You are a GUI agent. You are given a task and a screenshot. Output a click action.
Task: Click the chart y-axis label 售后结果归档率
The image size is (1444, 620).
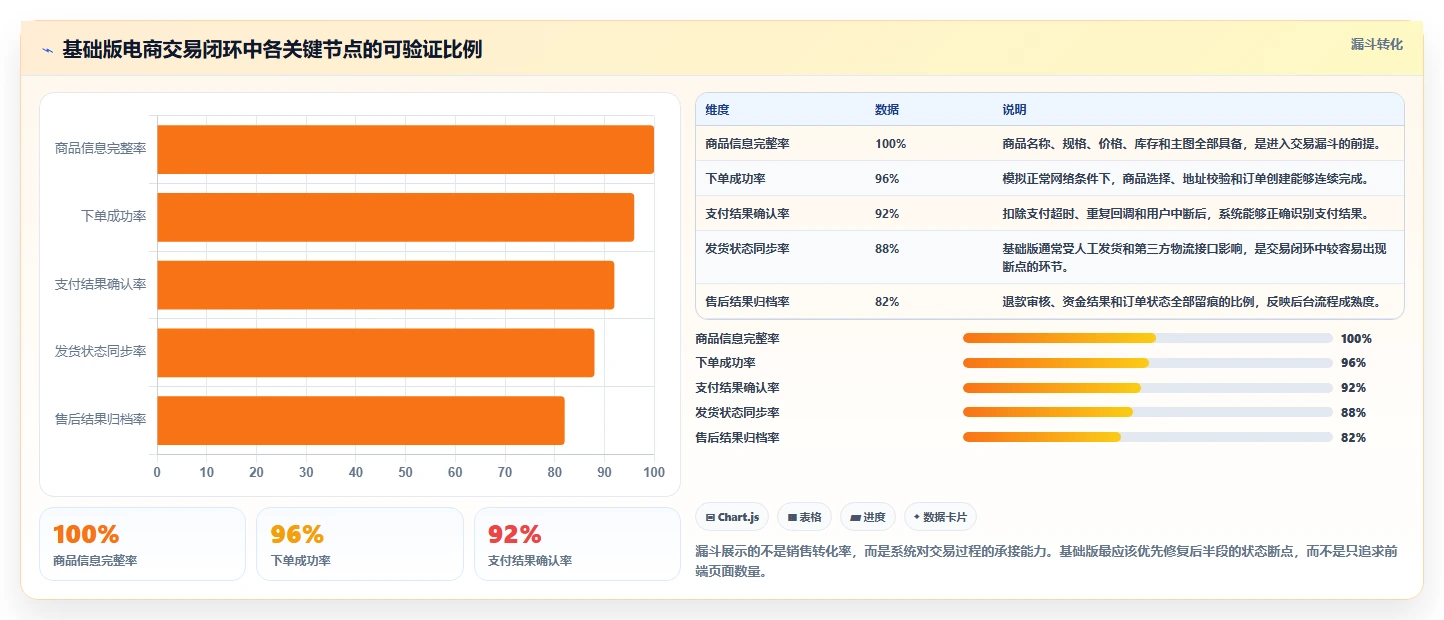pyautogui.click(x=100, y=420)
